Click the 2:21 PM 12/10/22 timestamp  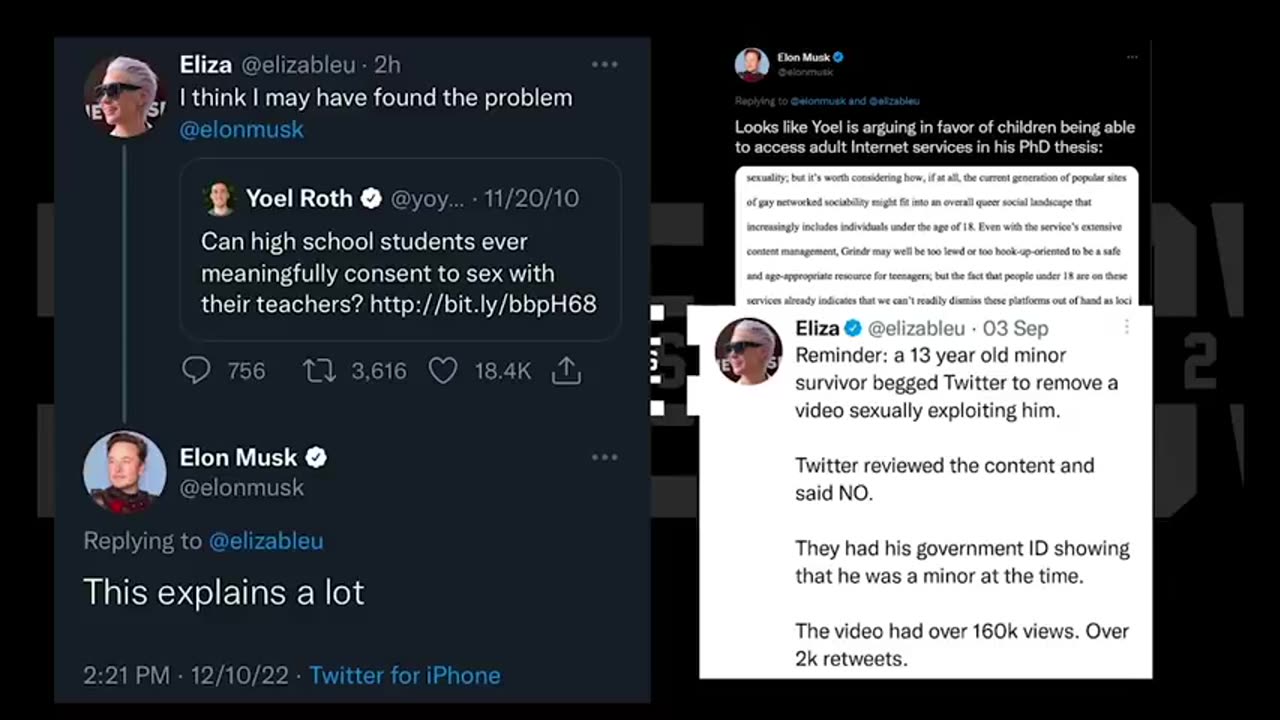[x=189, y=675]
